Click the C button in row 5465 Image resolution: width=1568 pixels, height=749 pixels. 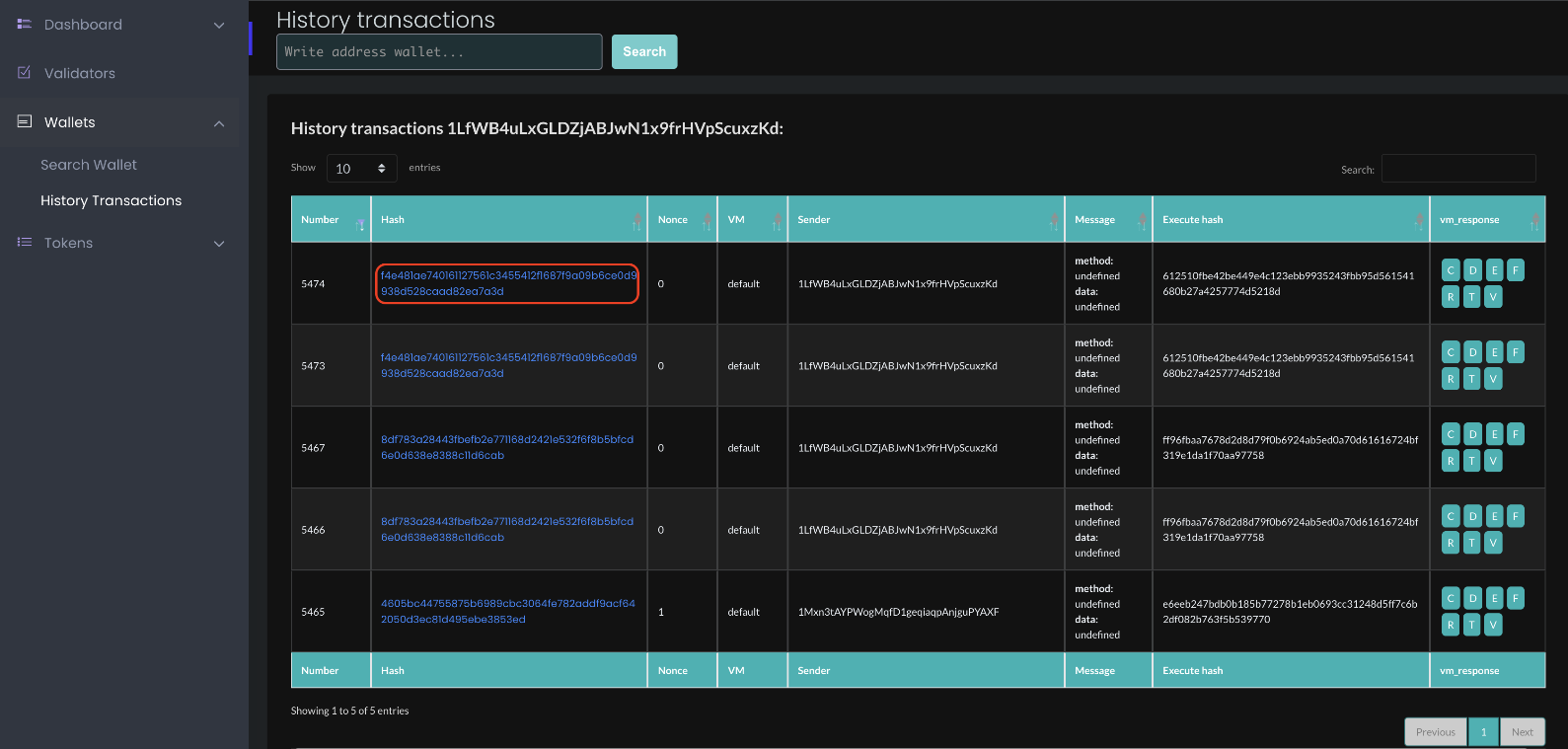coord(1451,598)
